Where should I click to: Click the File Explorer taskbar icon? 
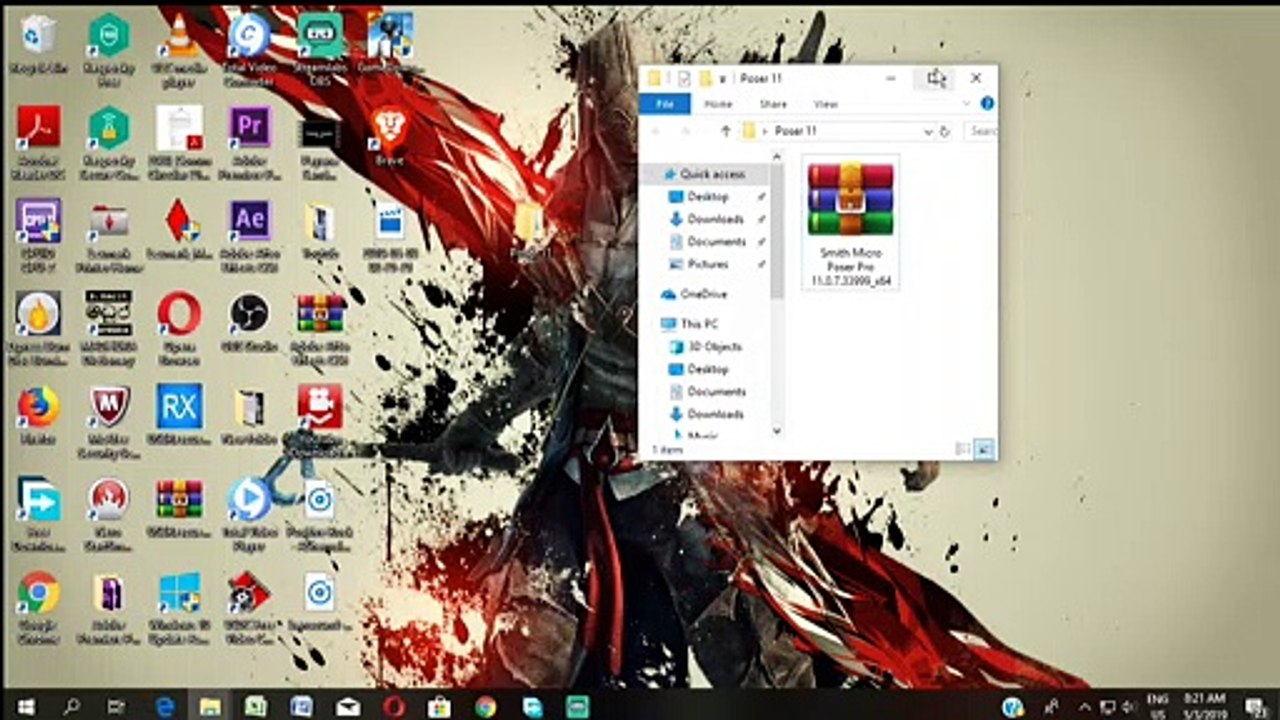coord(210,706)
